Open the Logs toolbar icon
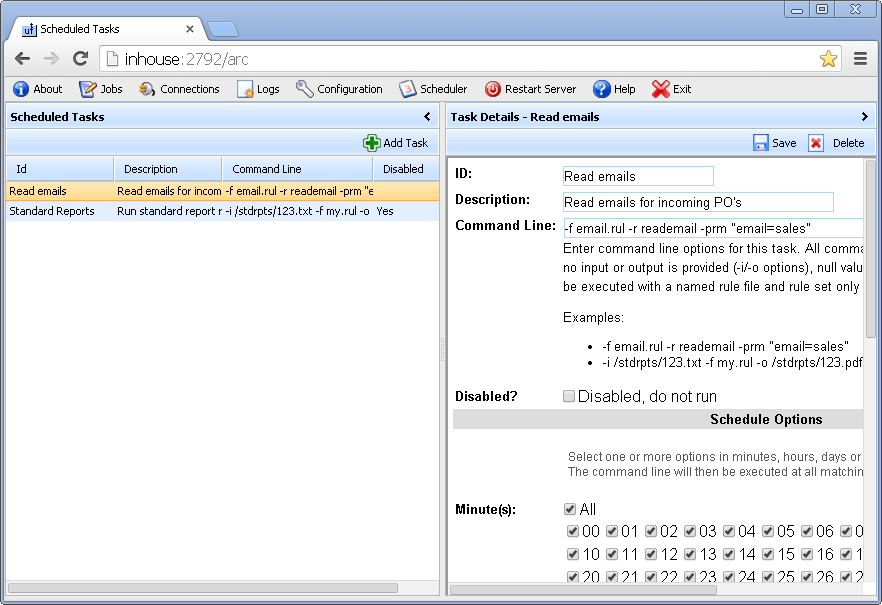Image resolution: width=882 pixels, height=605 pixels. click(x=245, y=89)
